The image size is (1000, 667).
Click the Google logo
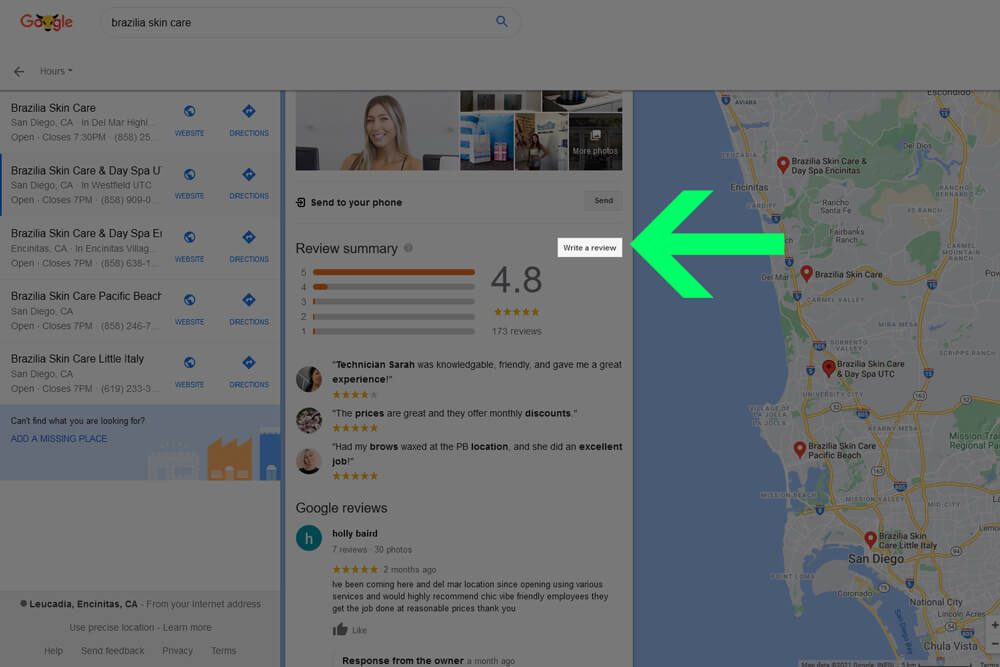point(46,22)
